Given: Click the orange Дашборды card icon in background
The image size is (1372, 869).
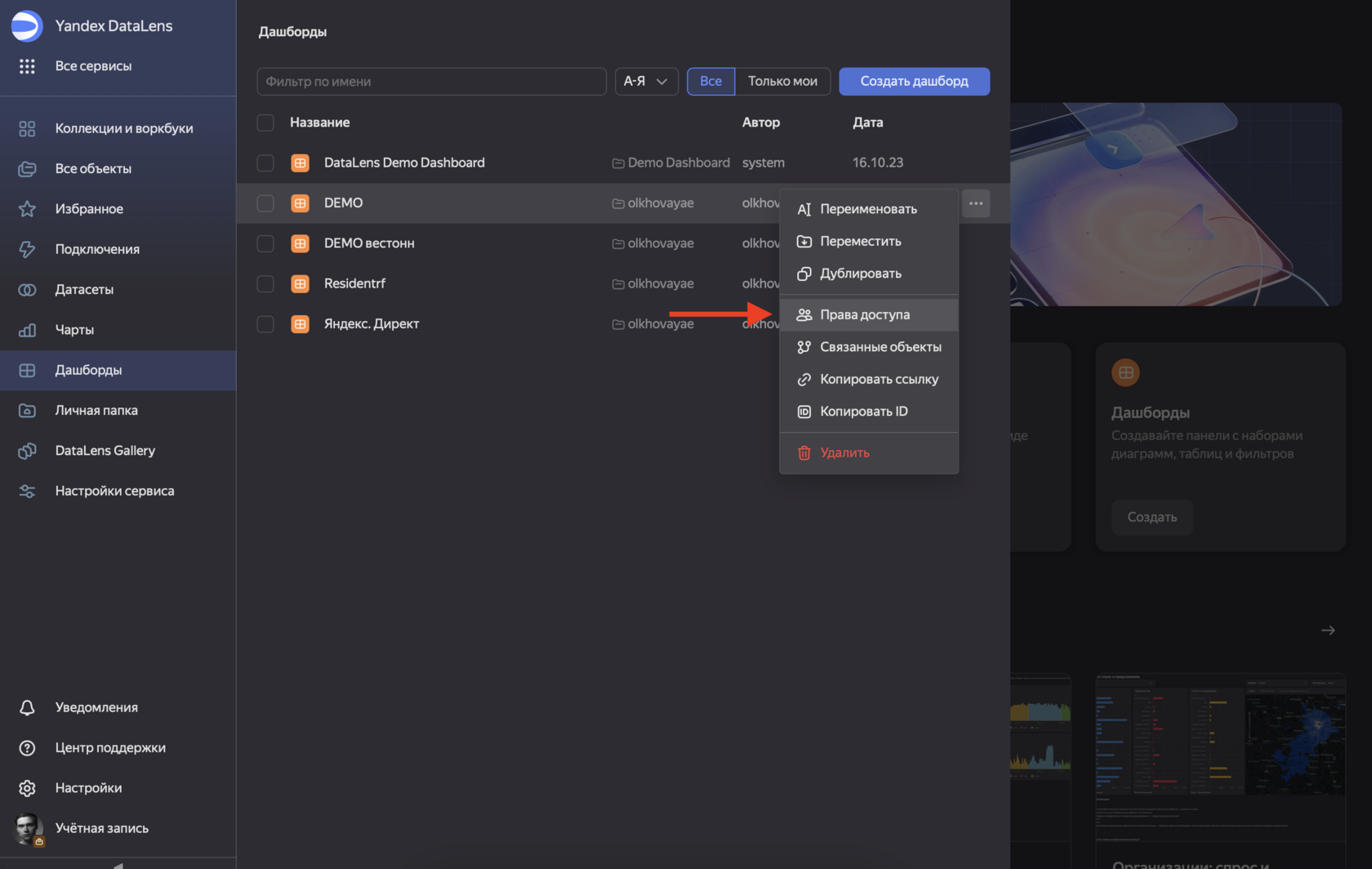Looking at the screenshot, I should [1125, 372].
